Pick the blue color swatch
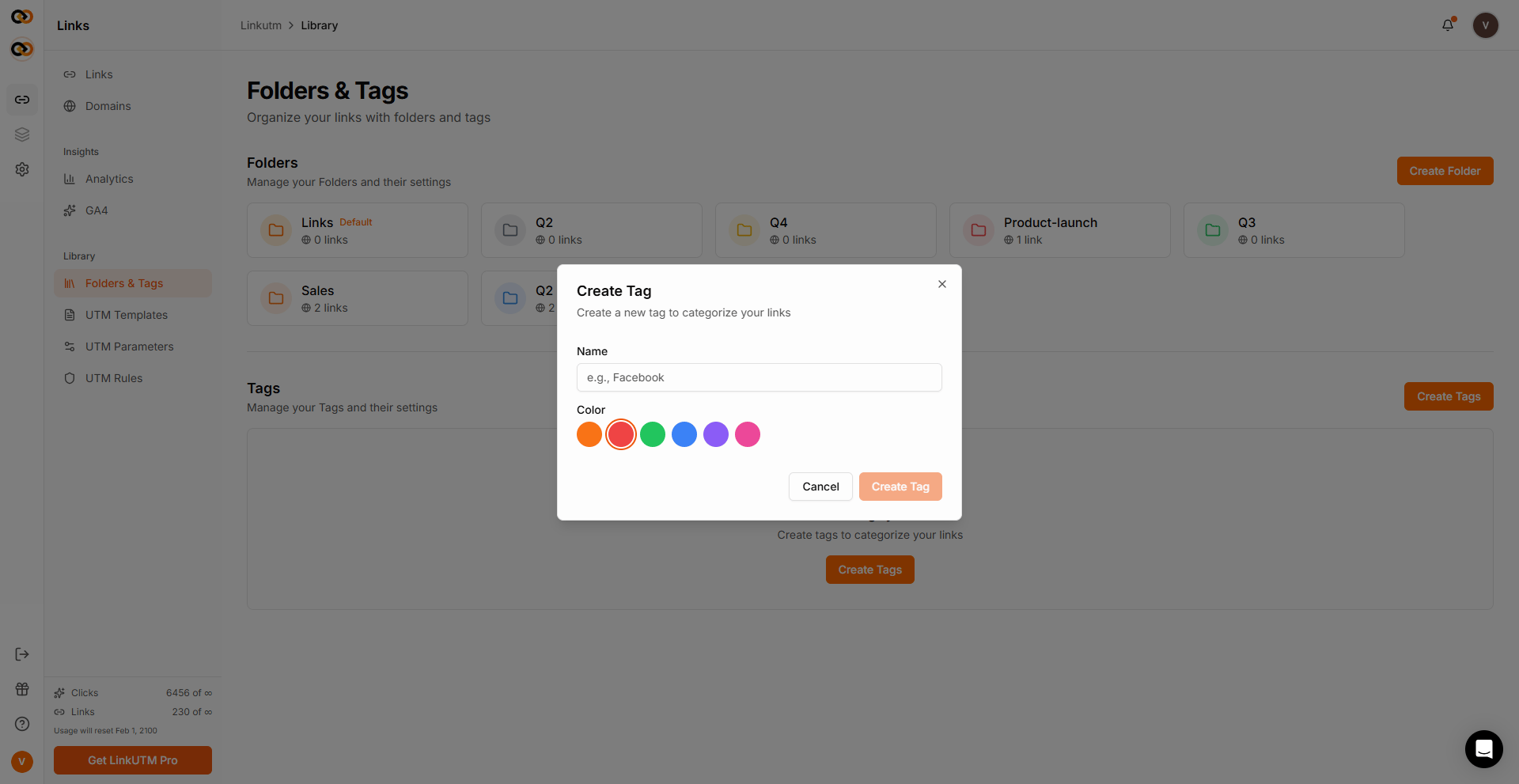This screenshot has width=1519, height=784. click(x=684, y=434)
